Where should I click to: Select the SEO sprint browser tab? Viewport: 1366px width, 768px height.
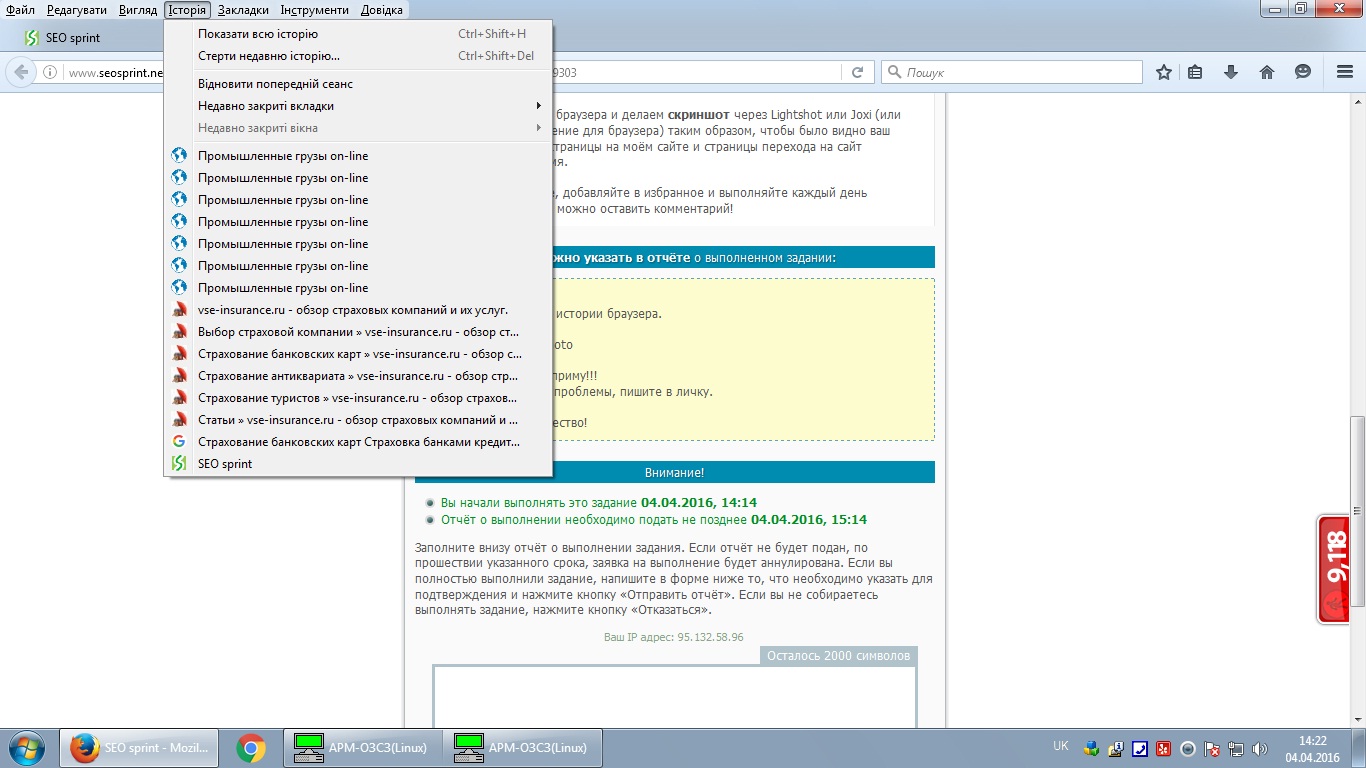tap(90, 38)
